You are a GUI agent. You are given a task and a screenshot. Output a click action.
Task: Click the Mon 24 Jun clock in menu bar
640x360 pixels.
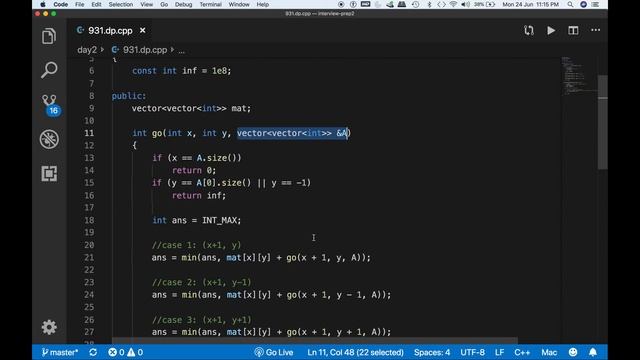coord(531,4)
